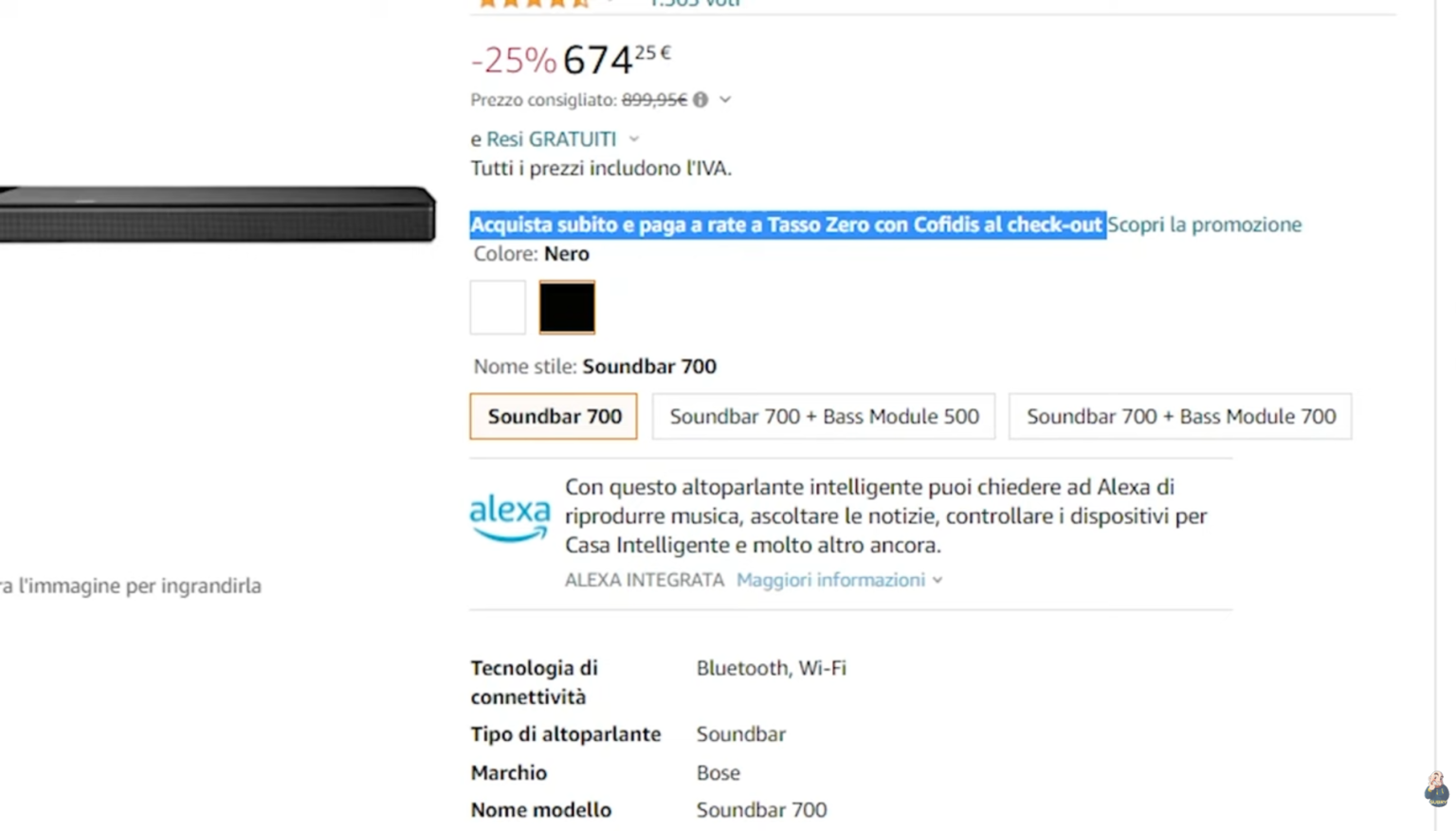
Task: Expand the price details chevron
Action: coord(724,99)
